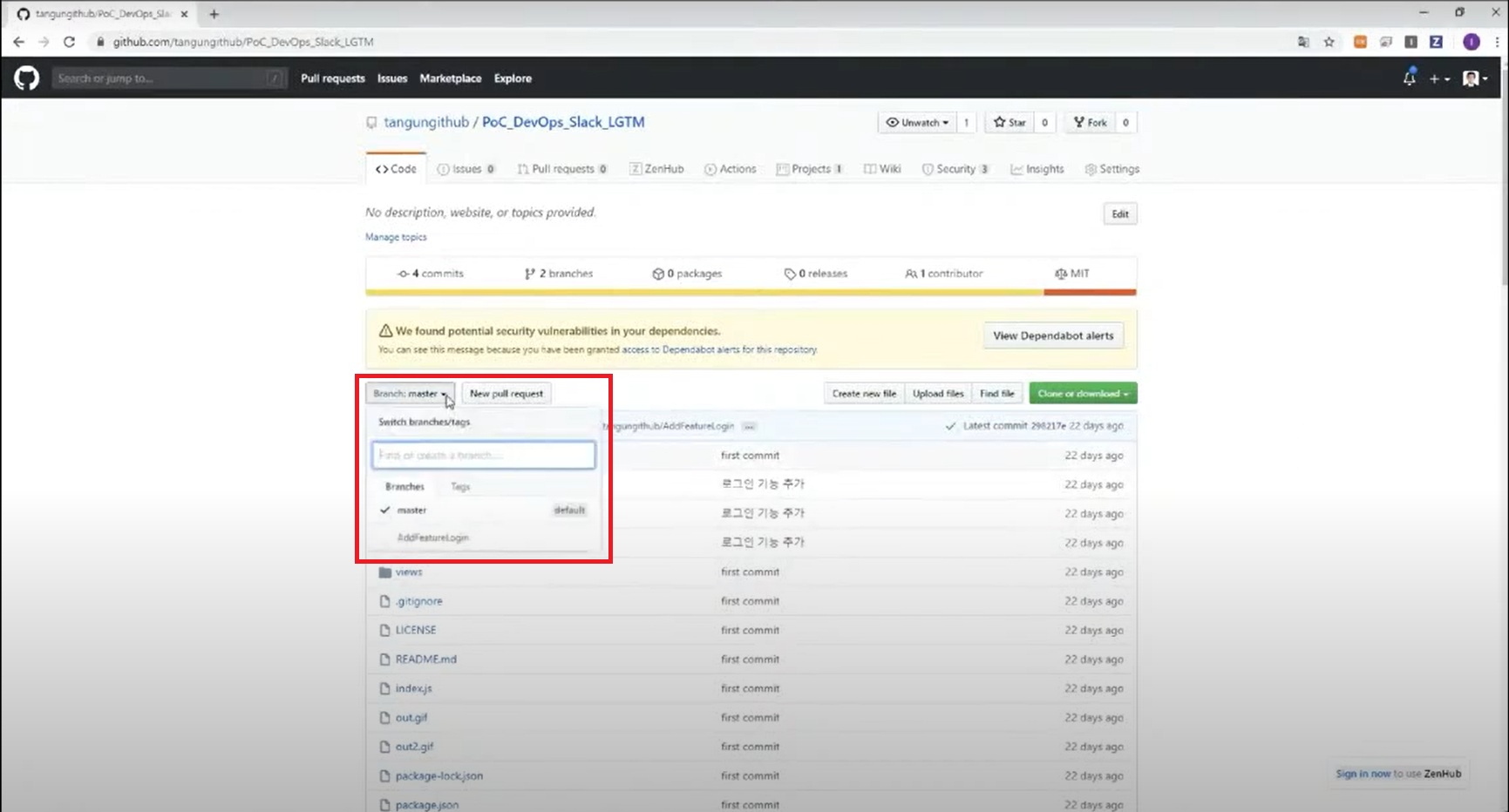1509x812 pixels.
Task: View the 1 contributor link
Action: [x=944, y=274]
